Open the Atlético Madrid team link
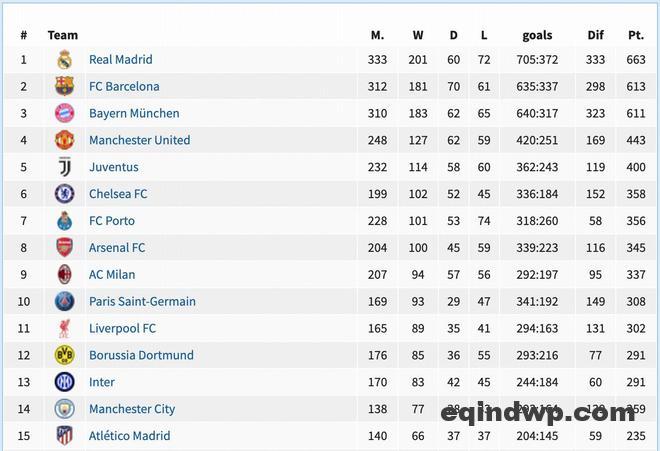 (129, 436)
